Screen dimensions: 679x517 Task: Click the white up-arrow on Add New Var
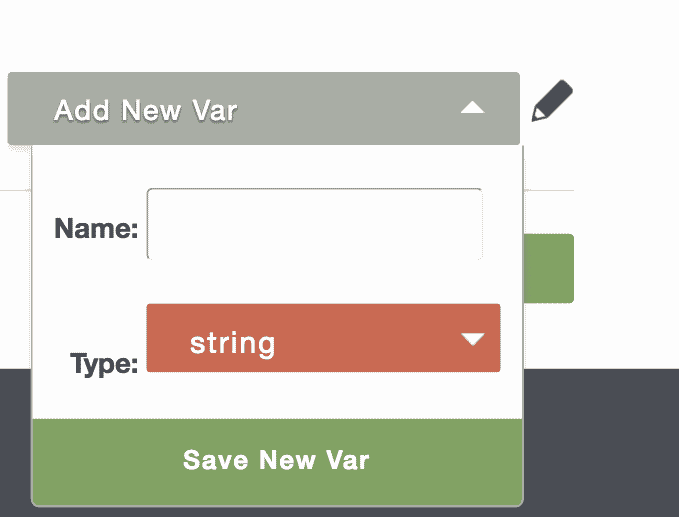point(472,108)
